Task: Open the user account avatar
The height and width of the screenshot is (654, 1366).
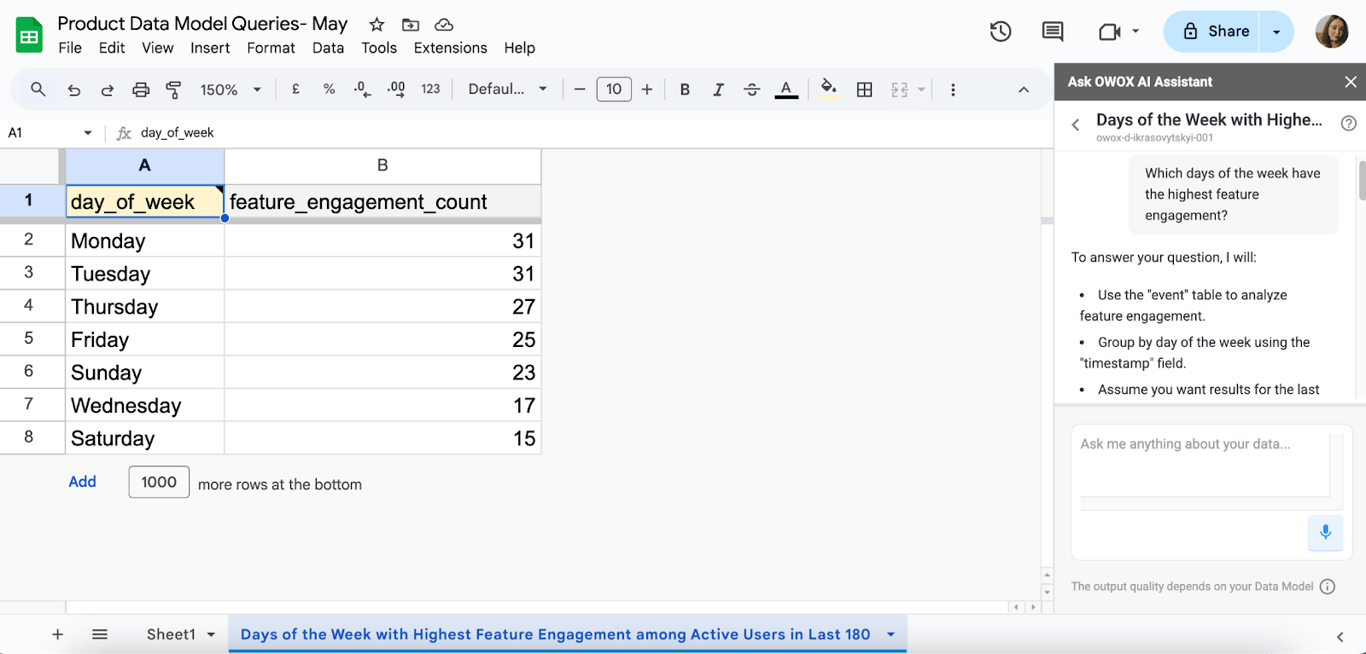Action: tap(1331, 32)
